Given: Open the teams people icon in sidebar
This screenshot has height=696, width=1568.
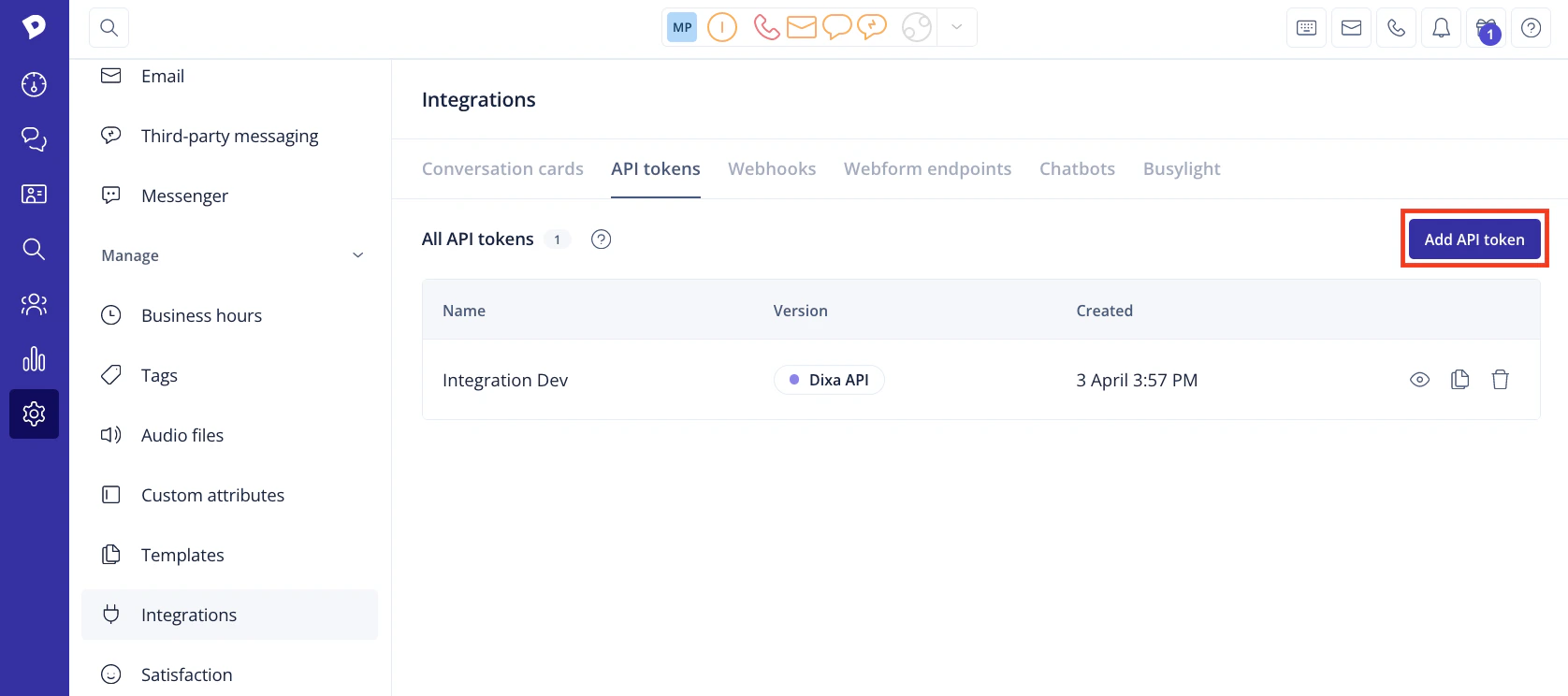Looking at the screenshot, I should pyautogui.click(x=34, y=304).
